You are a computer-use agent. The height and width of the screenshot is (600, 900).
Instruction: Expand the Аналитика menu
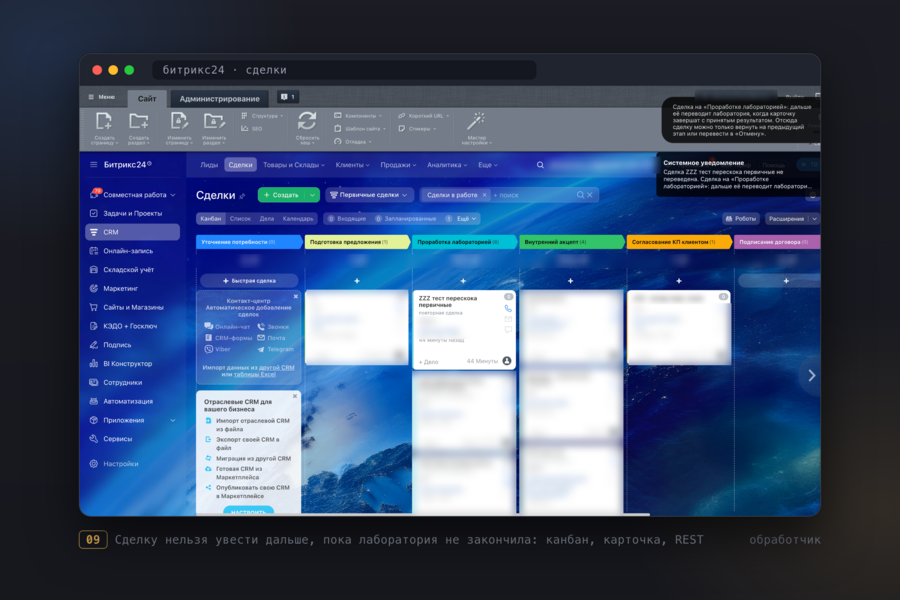click(447, 165)
